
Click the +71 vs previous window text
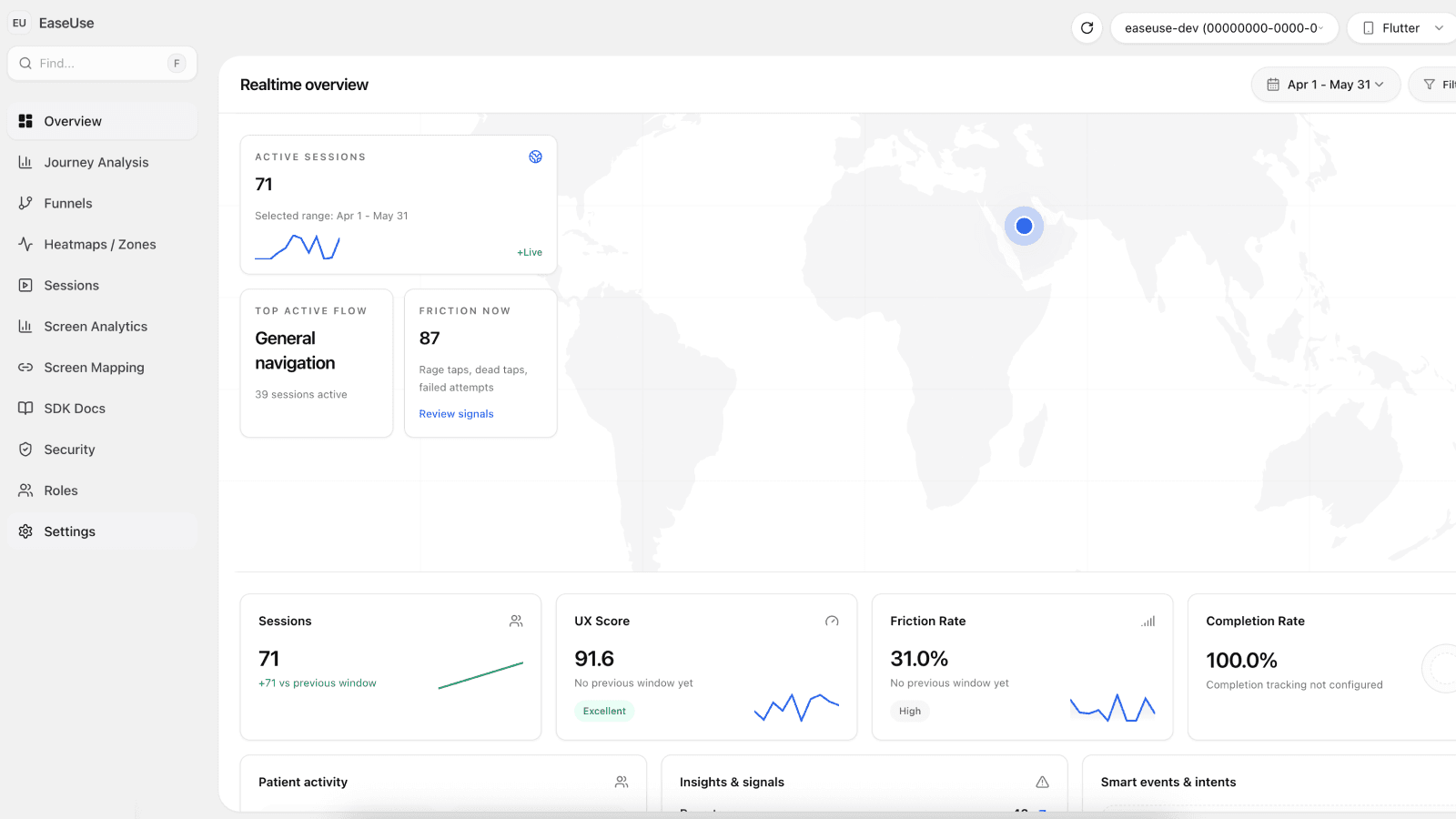[317, 683]
